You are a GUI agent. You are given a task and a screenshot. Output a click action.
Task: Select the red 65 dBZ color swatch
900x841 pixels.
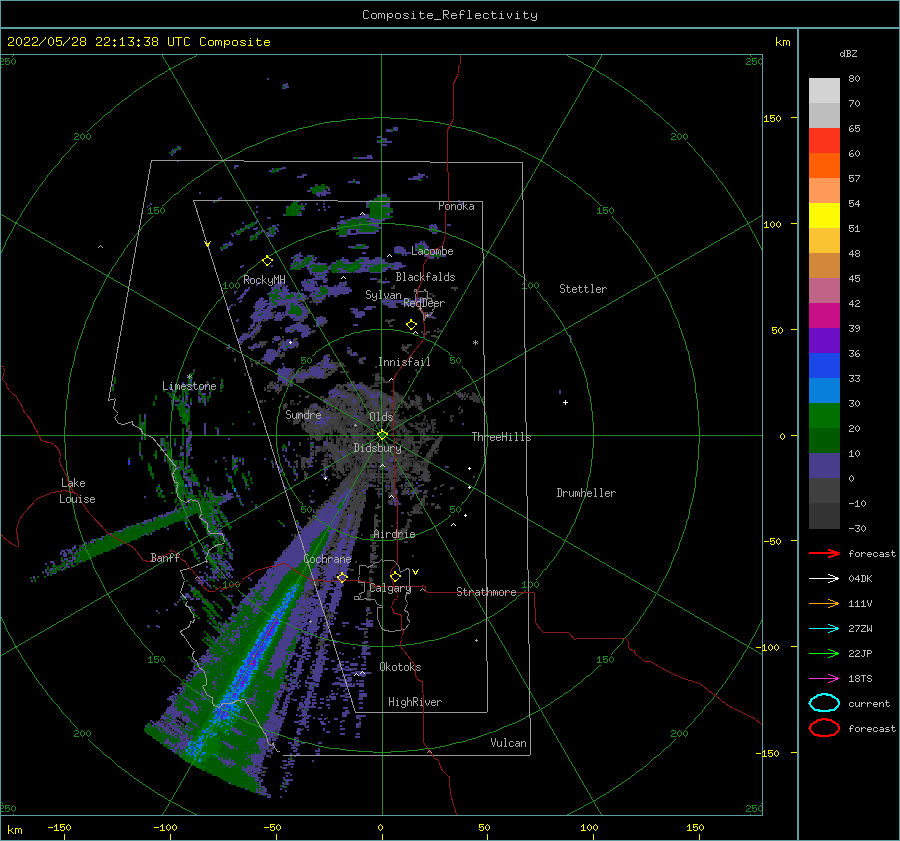(824, 141)
